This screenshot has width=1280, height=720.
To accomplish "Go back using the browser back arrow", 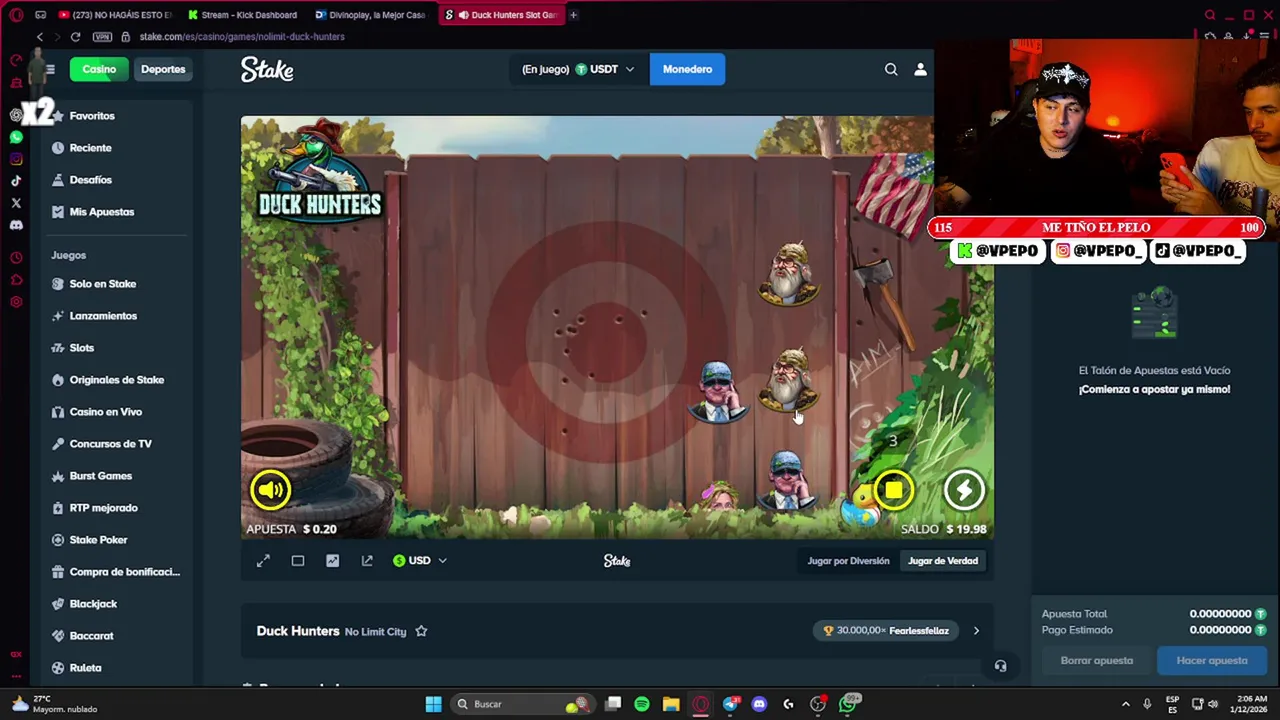I will (x=40, y=37).
